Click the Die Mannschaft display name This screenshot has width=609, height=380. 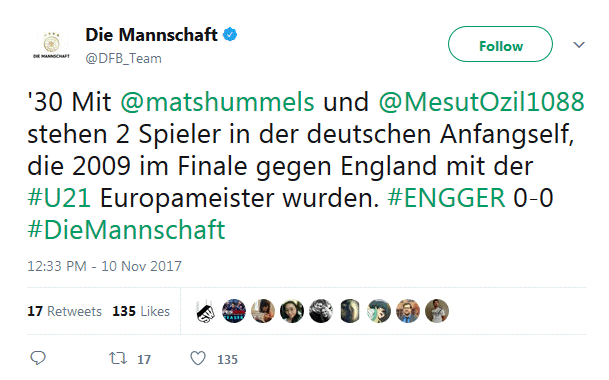tap(151, 35)
